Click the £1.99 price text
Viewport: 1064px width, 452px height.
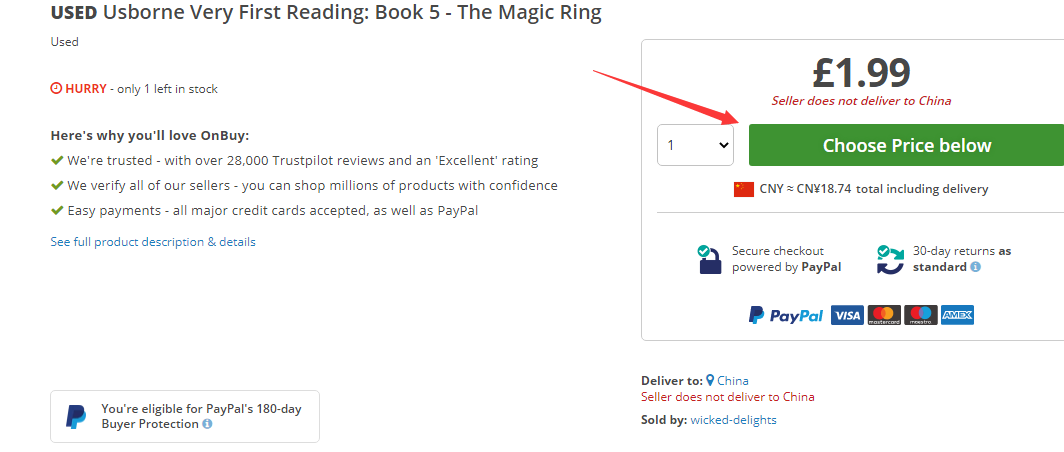coord(861,72)
